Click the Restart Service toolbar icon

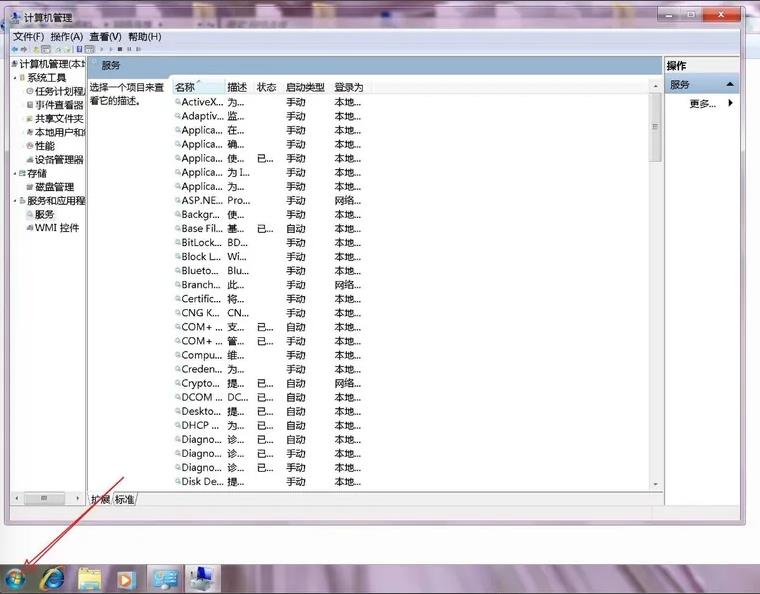click(138, 49)
